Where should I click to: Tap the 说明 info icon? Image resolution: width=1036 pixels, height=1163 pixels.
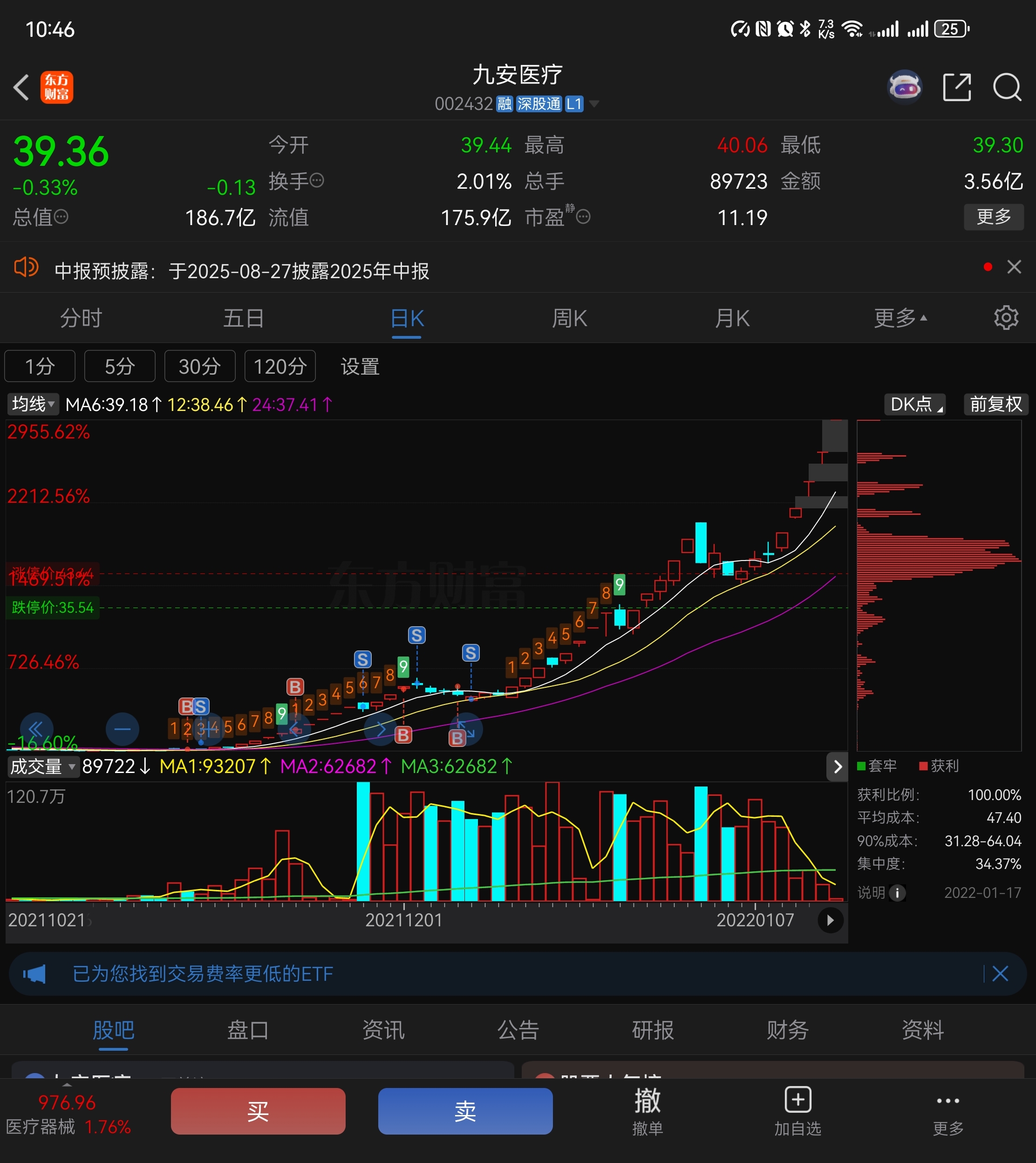[897, 893]
